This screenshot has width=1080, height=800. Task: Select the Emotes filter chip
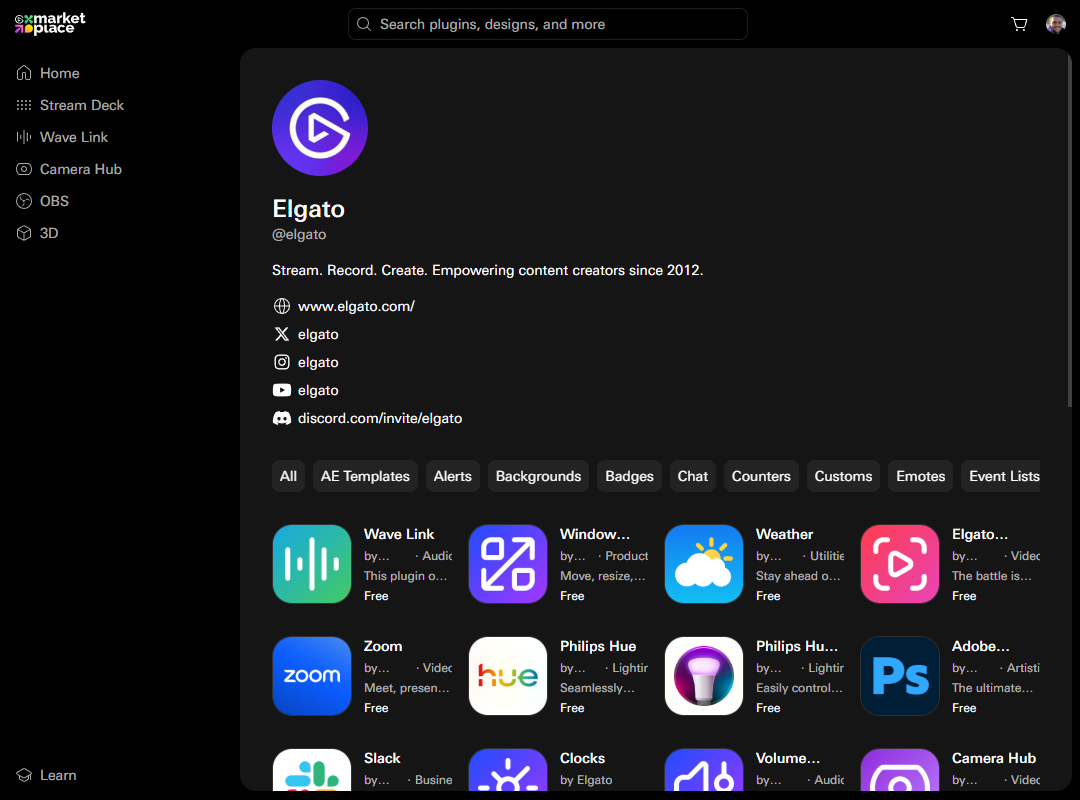tap(920, 476)
